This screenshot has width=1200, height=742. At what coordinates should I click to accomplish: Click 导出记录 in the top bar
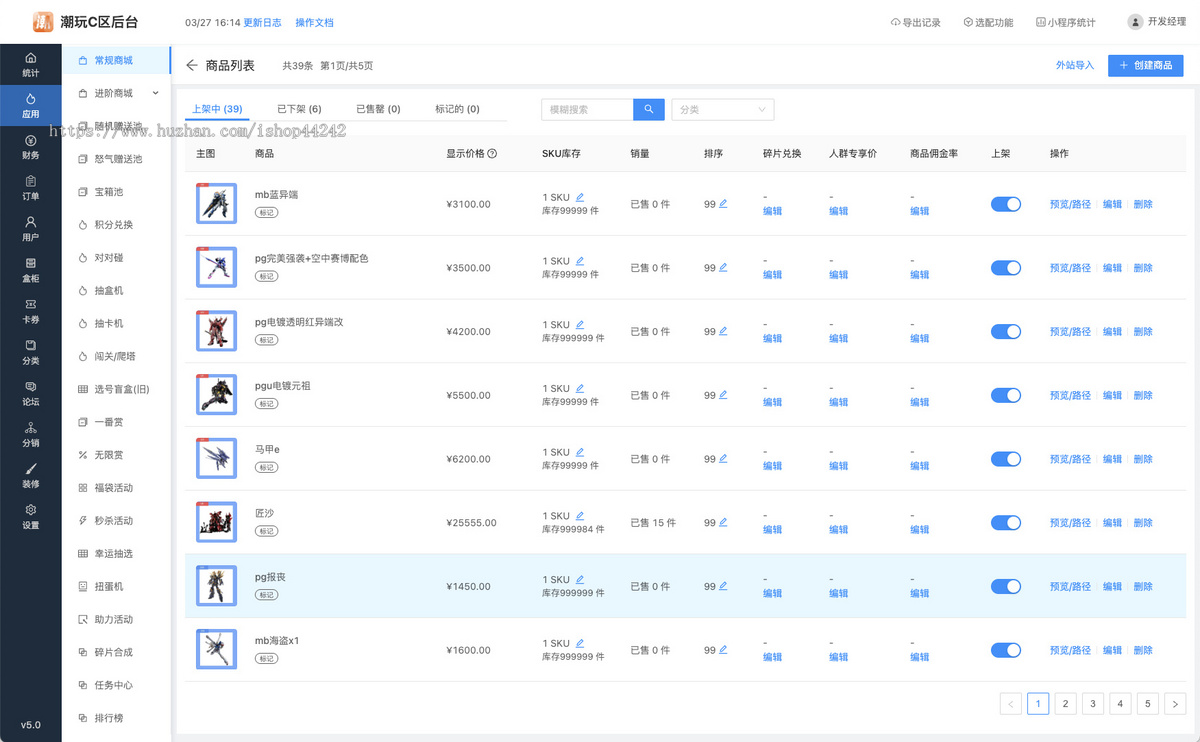(x=915, y=22)
